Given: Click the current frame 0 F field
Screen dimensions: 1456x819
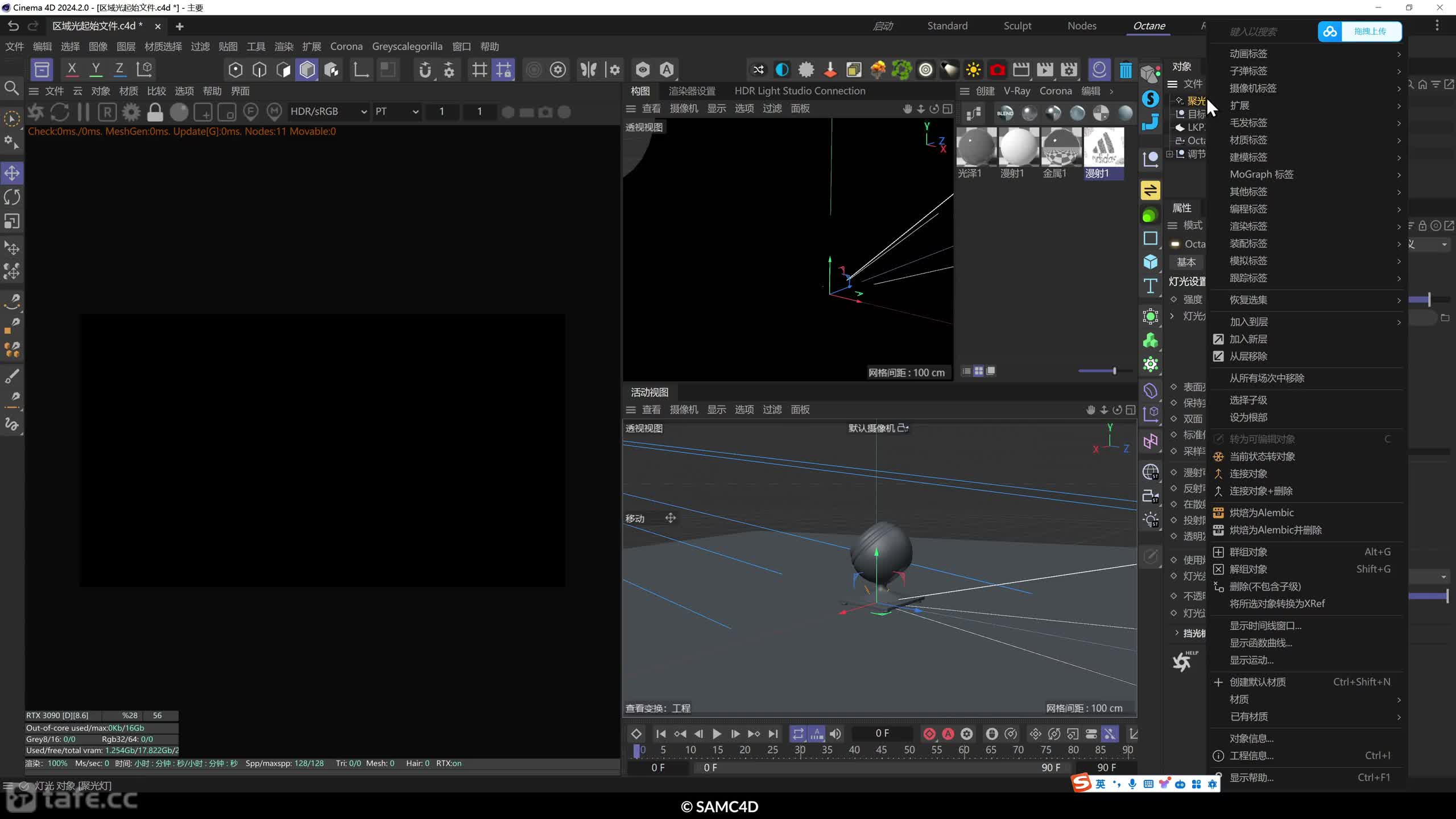Looking at the screenshot, I should pyautogui.click(x=882, y=734).
